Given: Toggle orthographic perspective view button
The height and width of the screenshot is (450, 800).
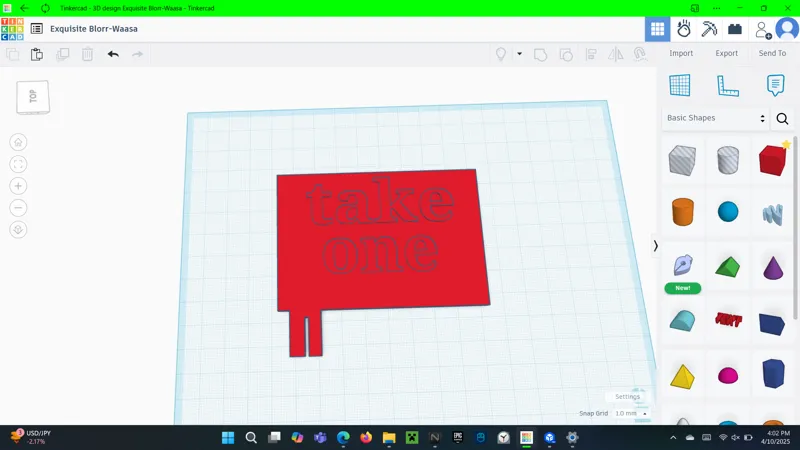Looking at the screenshot, I should tap(18, 230).
